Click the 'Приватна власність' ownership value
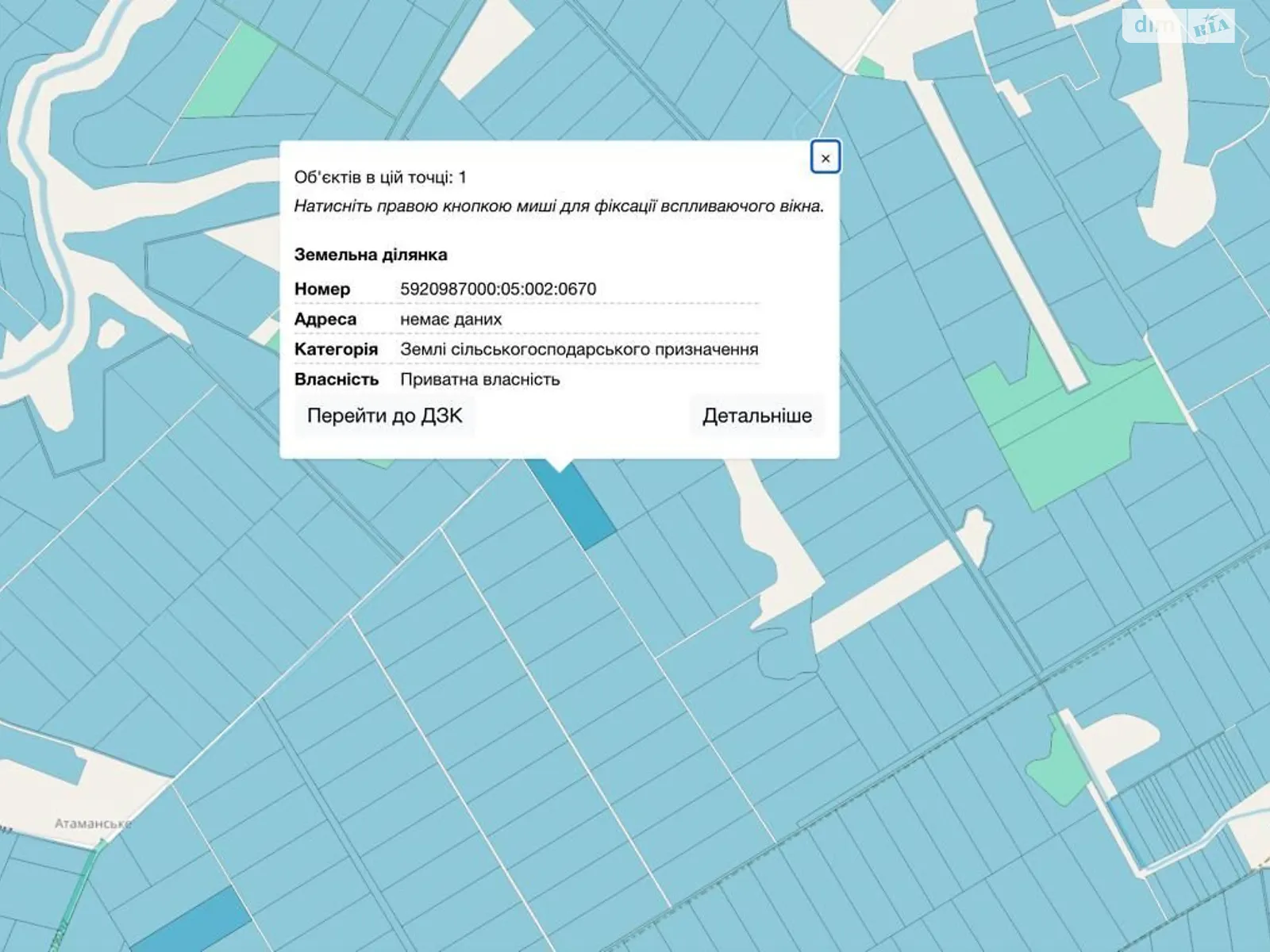This screenshot has height=952, width=1270. click(479, 379)
